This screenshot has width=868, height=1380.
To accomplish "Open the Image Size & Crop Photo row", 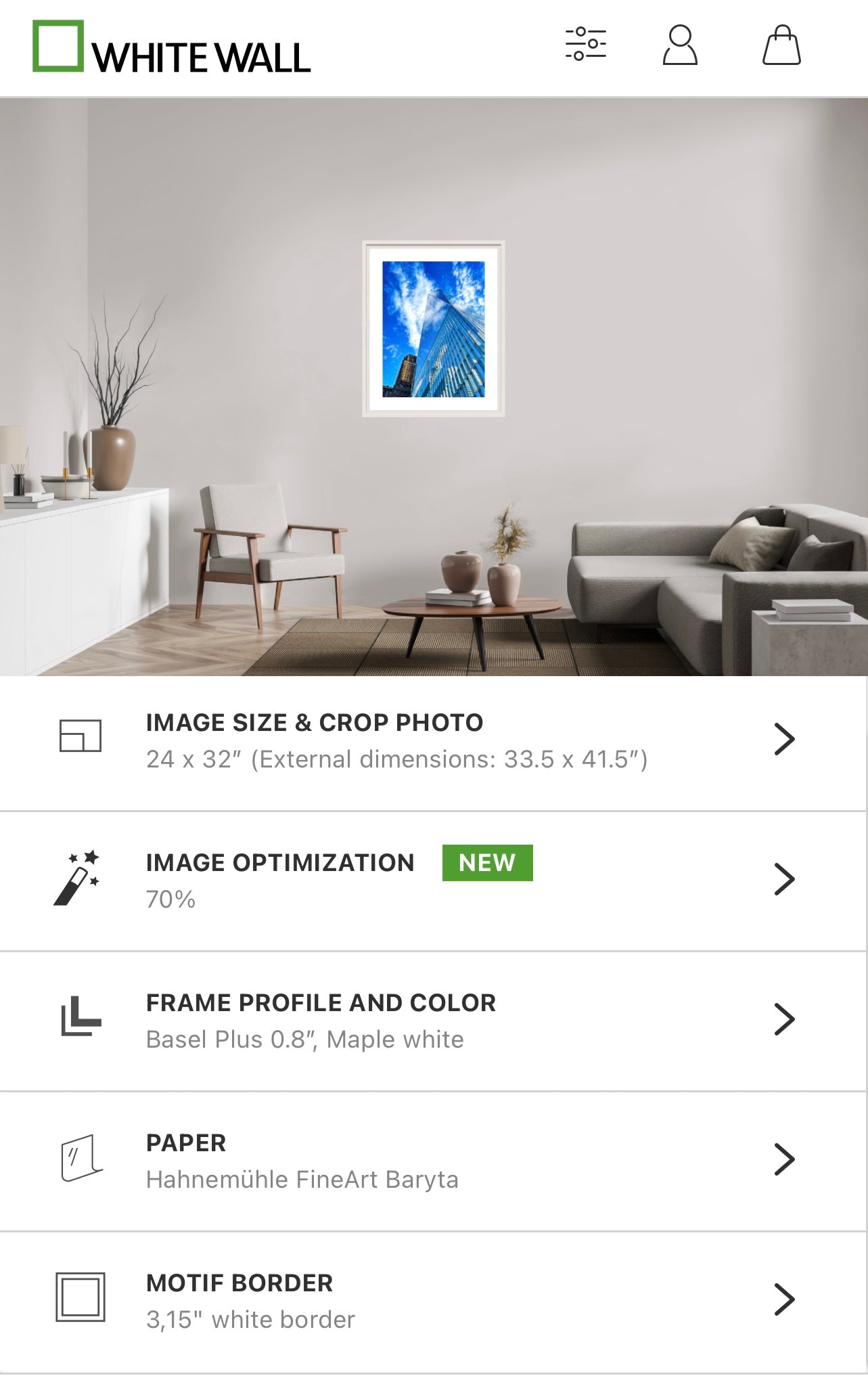I will tap(434, 742).
